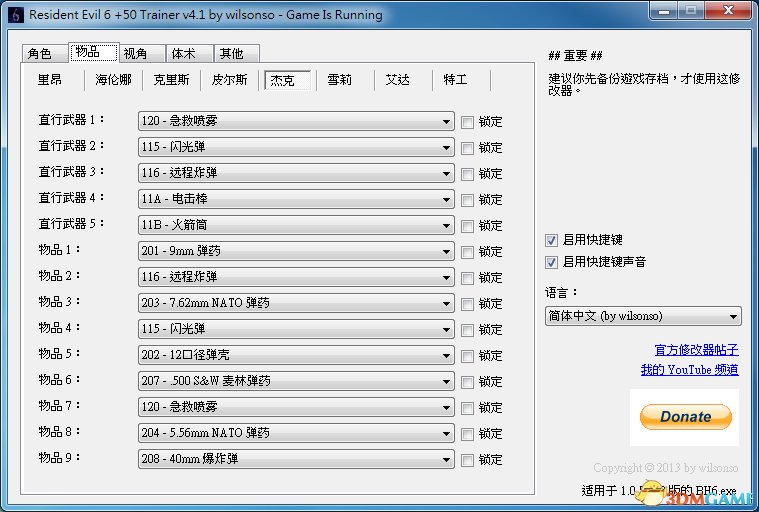759x512 pixels.
Task: Click the trainer app icon in title bar
Action: [x=15, y=15]
